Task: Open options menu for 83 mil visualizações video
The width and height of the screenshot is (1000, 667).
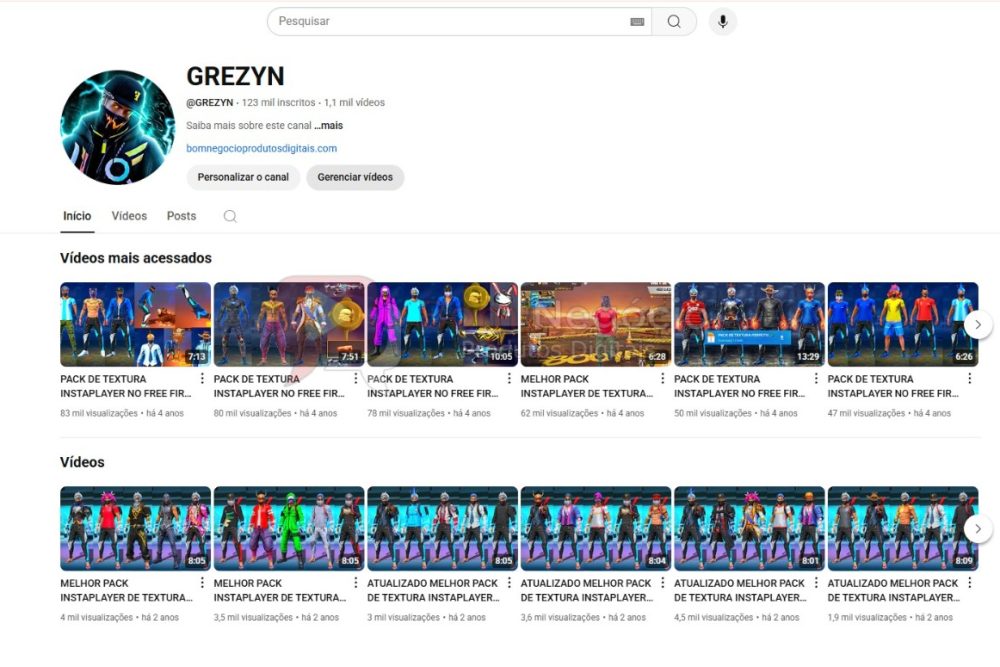Action: [203, 379]
